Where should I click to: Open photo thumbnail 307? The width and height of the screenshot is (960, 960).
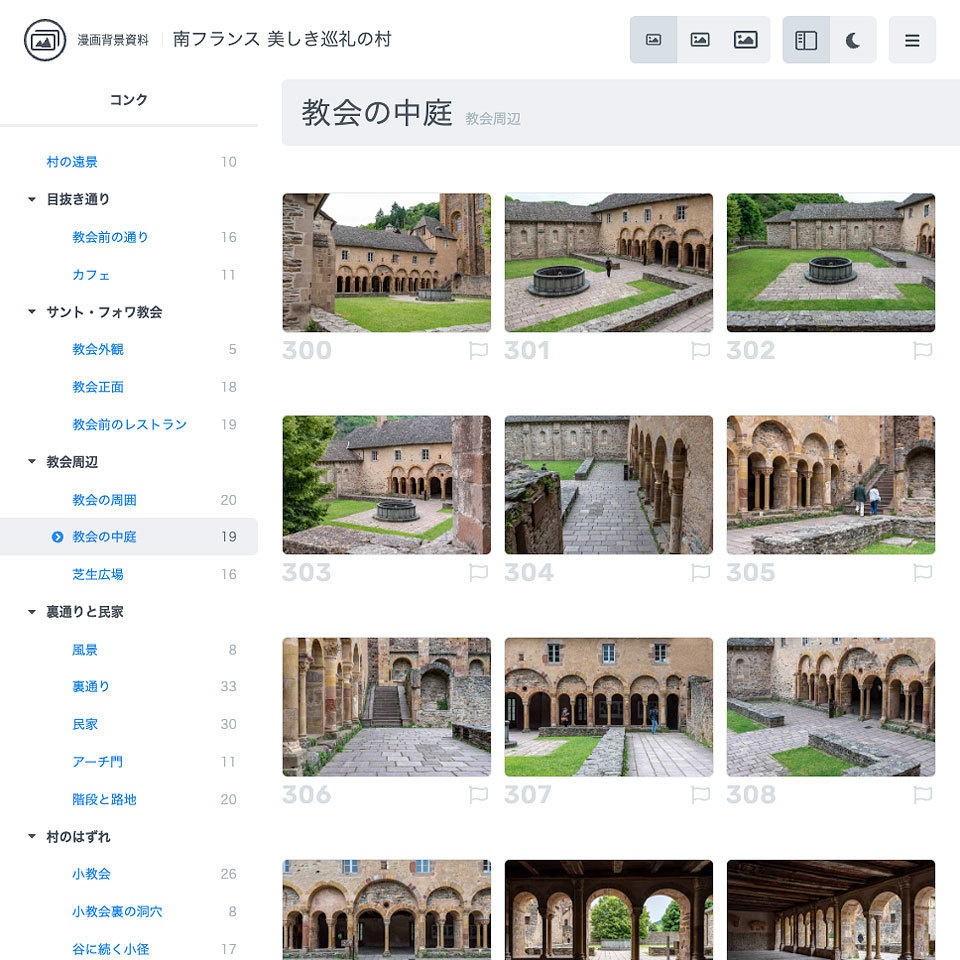coord(609,707)
